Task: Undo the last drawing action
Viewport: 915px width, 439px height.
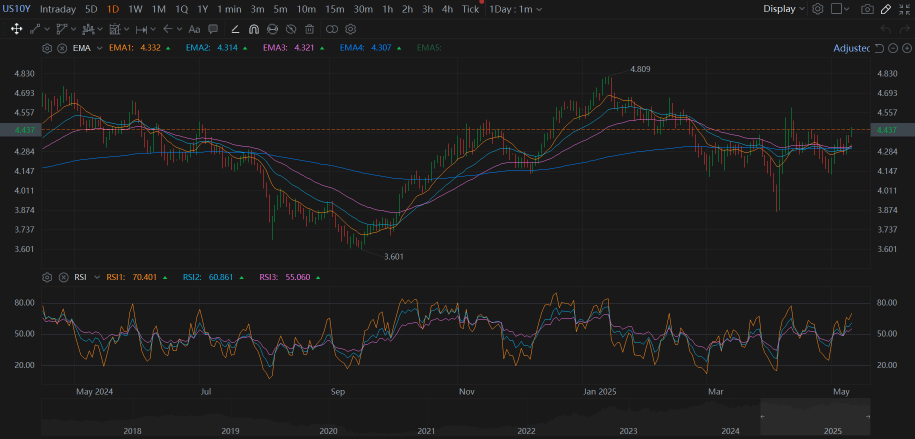Action: coord(886,29)
